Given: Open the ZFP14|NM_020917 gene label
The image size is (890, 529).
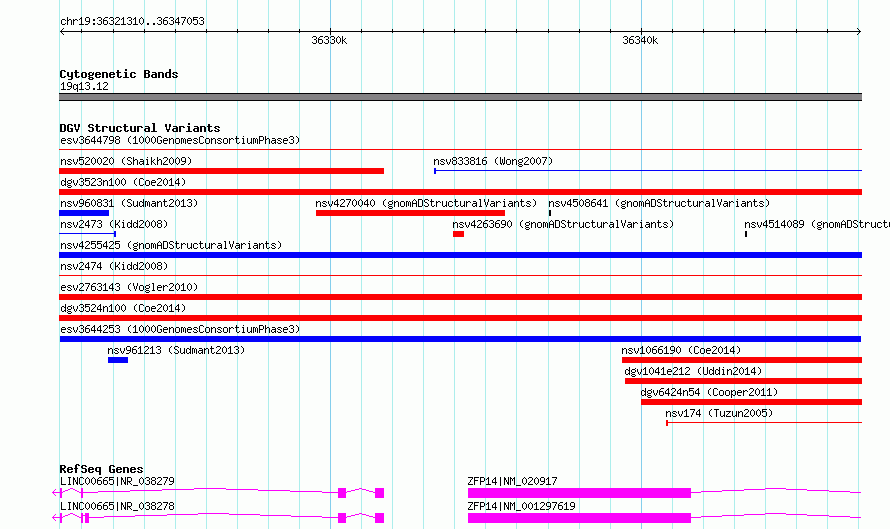Looking at the screenshot, I should [x=513, y=481].
